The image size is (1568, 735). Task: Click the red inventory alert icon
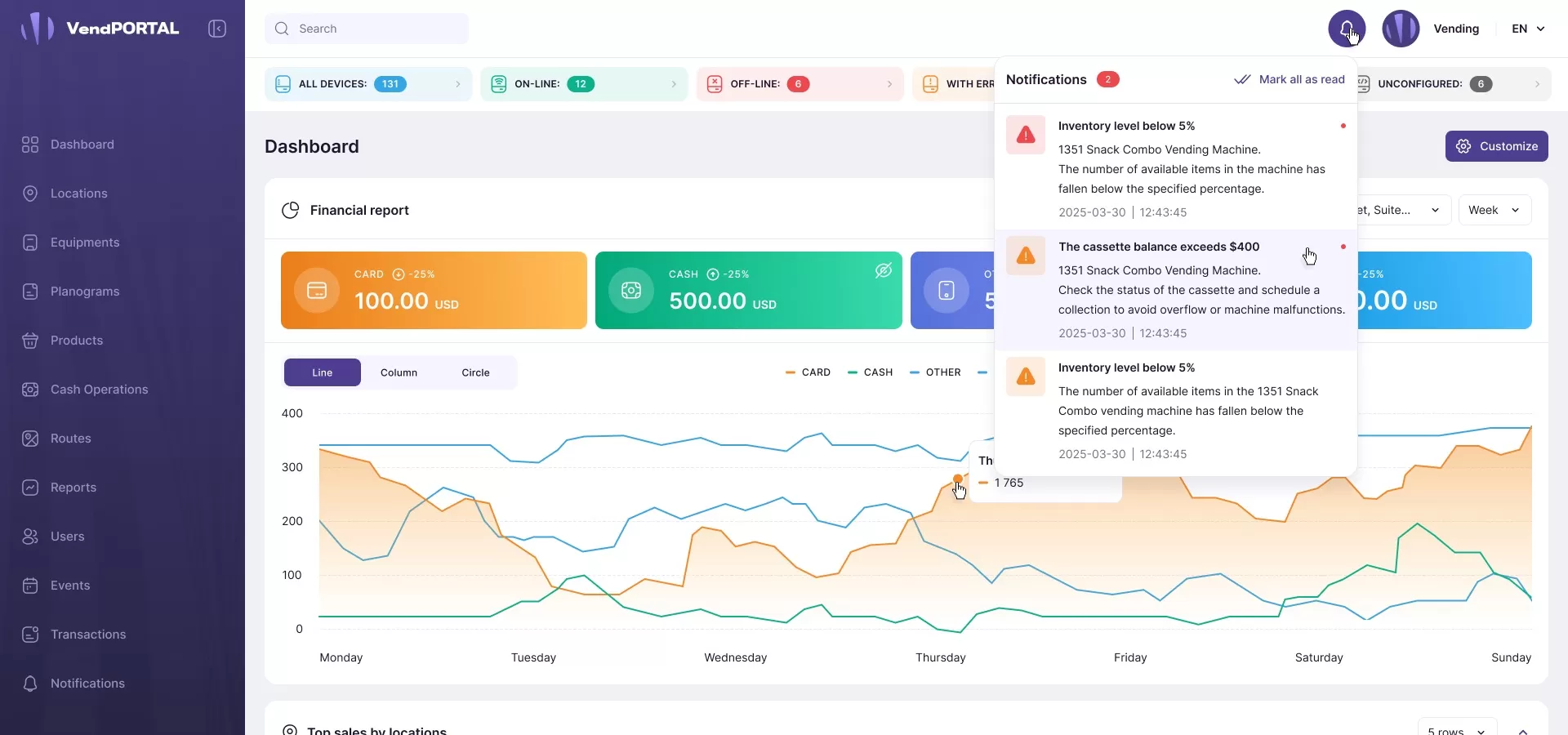pyautogui.click(x=1026, y=136)
